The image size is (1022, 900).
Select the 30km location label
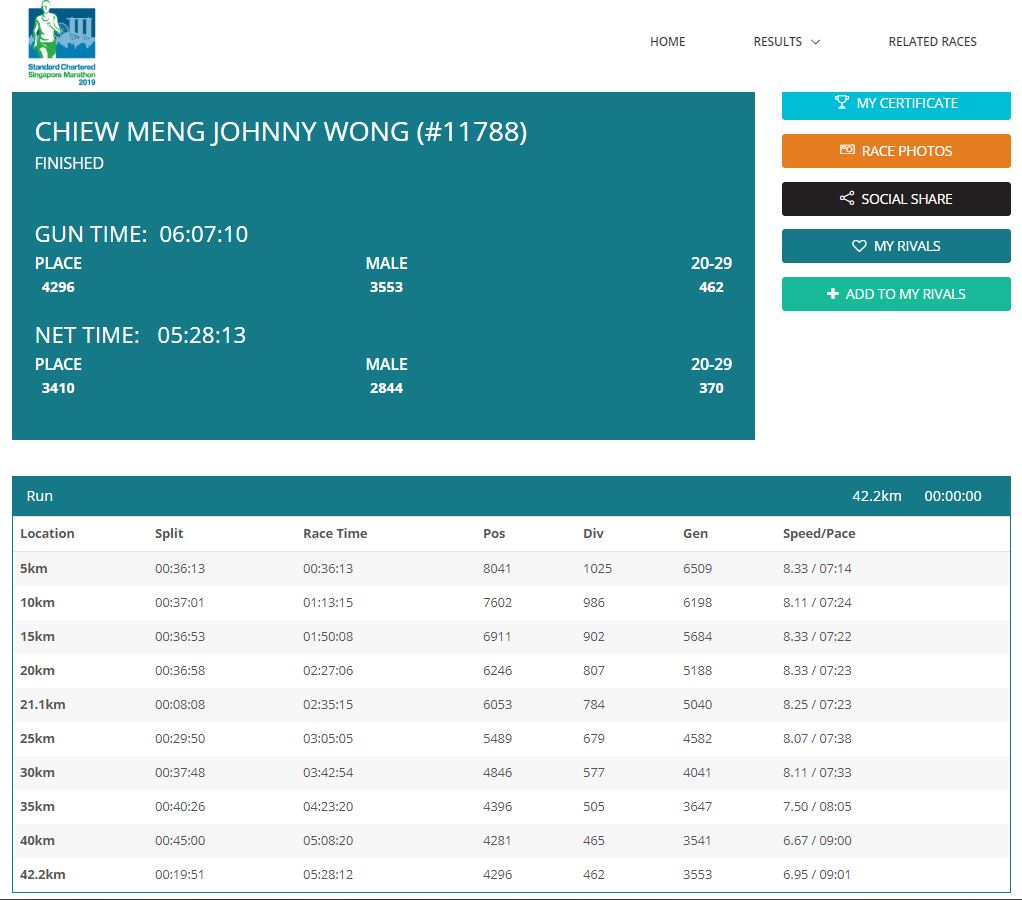pyautogui.click(x=37, y=772)
